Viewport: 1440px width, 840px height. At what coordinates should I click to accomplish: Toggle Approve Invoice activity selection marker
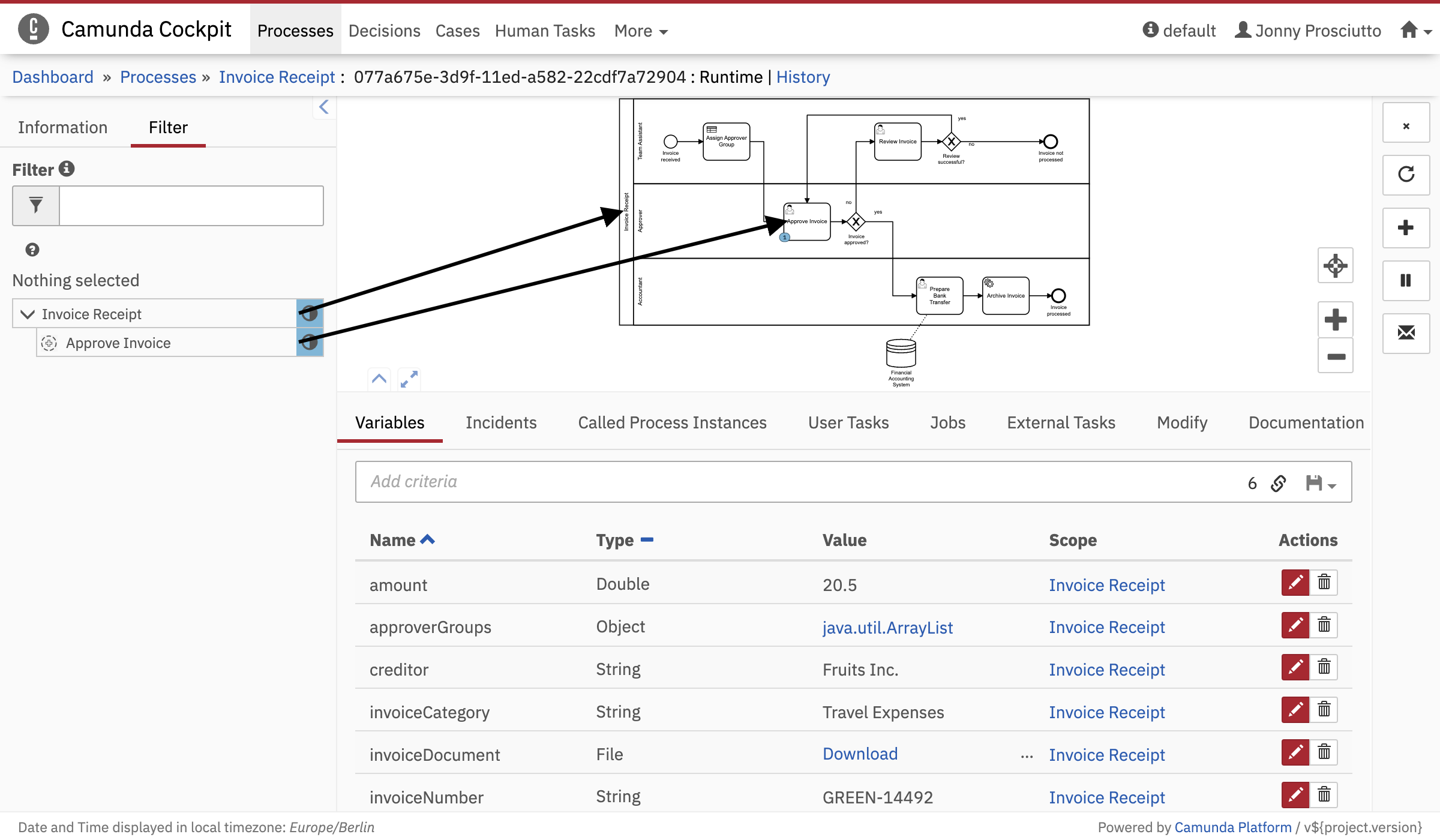310,342
